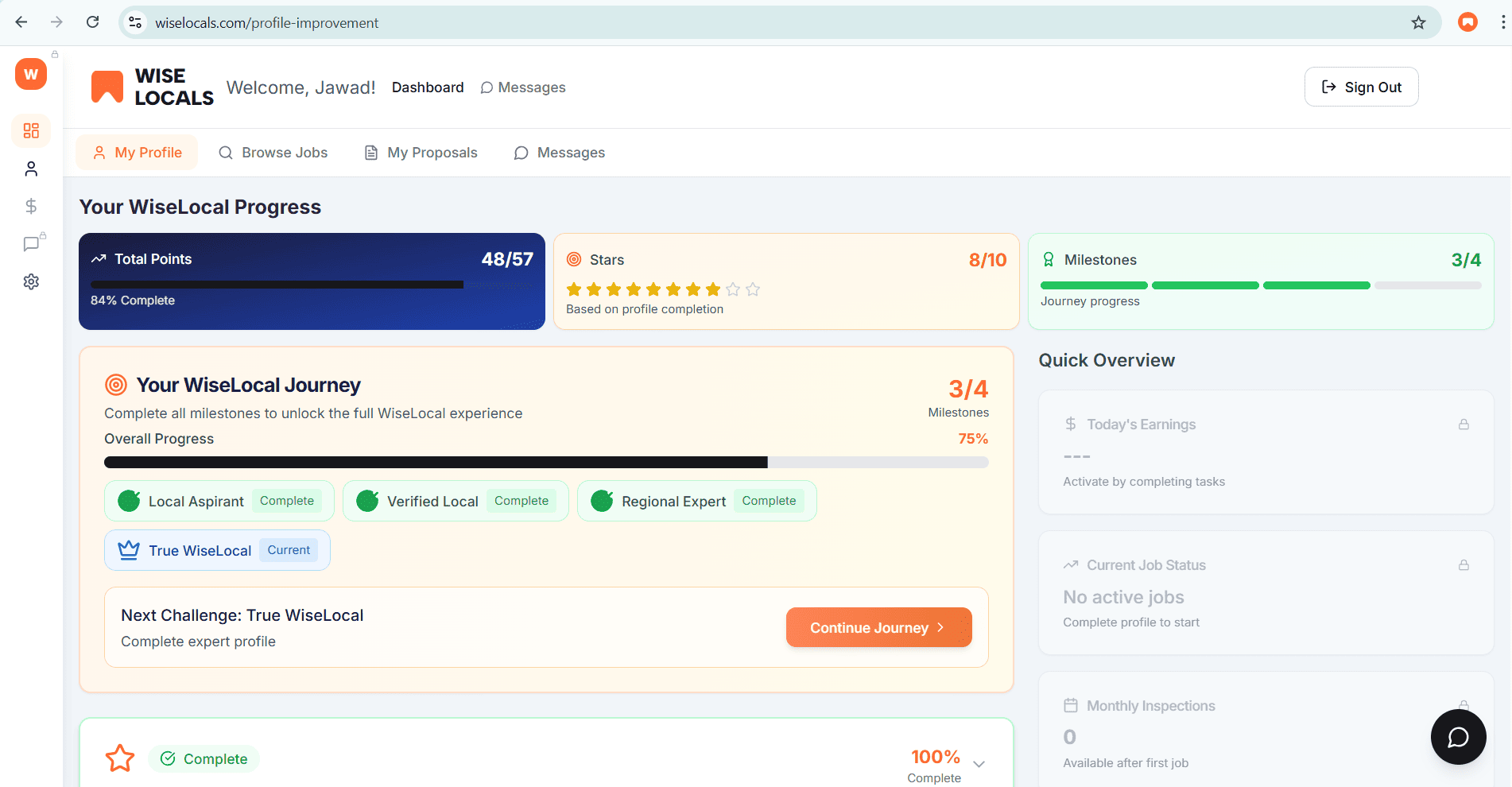
Task: Open the dashboard grid icon in sidebar
Action: 31,130
